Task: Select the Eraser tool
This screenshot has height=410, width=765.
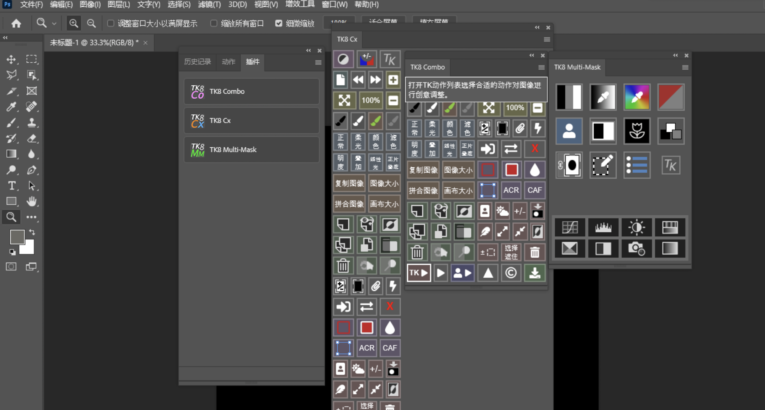Action: pos(32,138)
